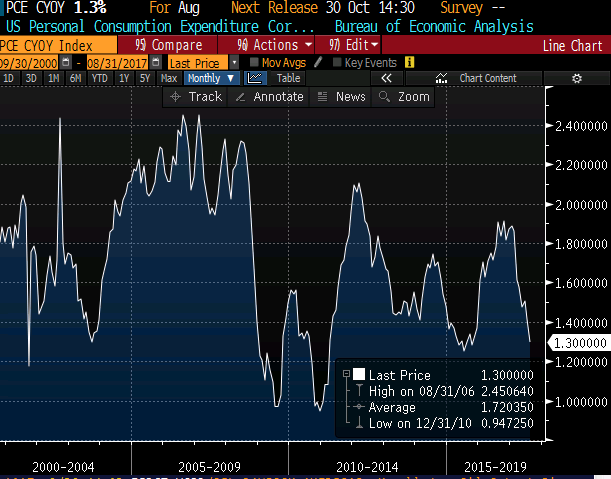This screenshot has height=479, width=611.
Task: Switch to the Table view
Action: (x=288, y=78)
